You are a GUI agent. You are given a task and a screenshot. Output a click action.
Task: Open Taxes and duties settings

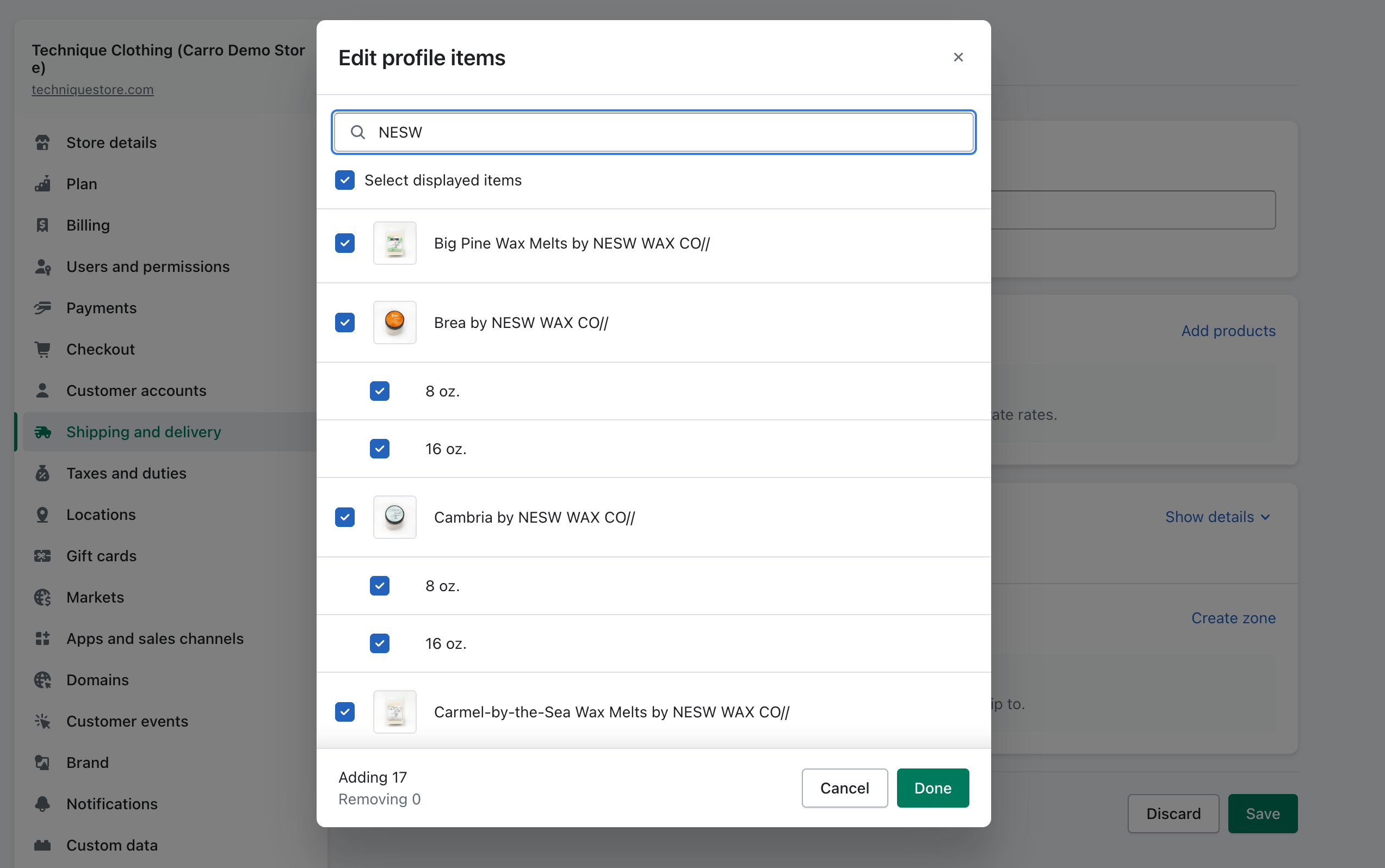126,473
